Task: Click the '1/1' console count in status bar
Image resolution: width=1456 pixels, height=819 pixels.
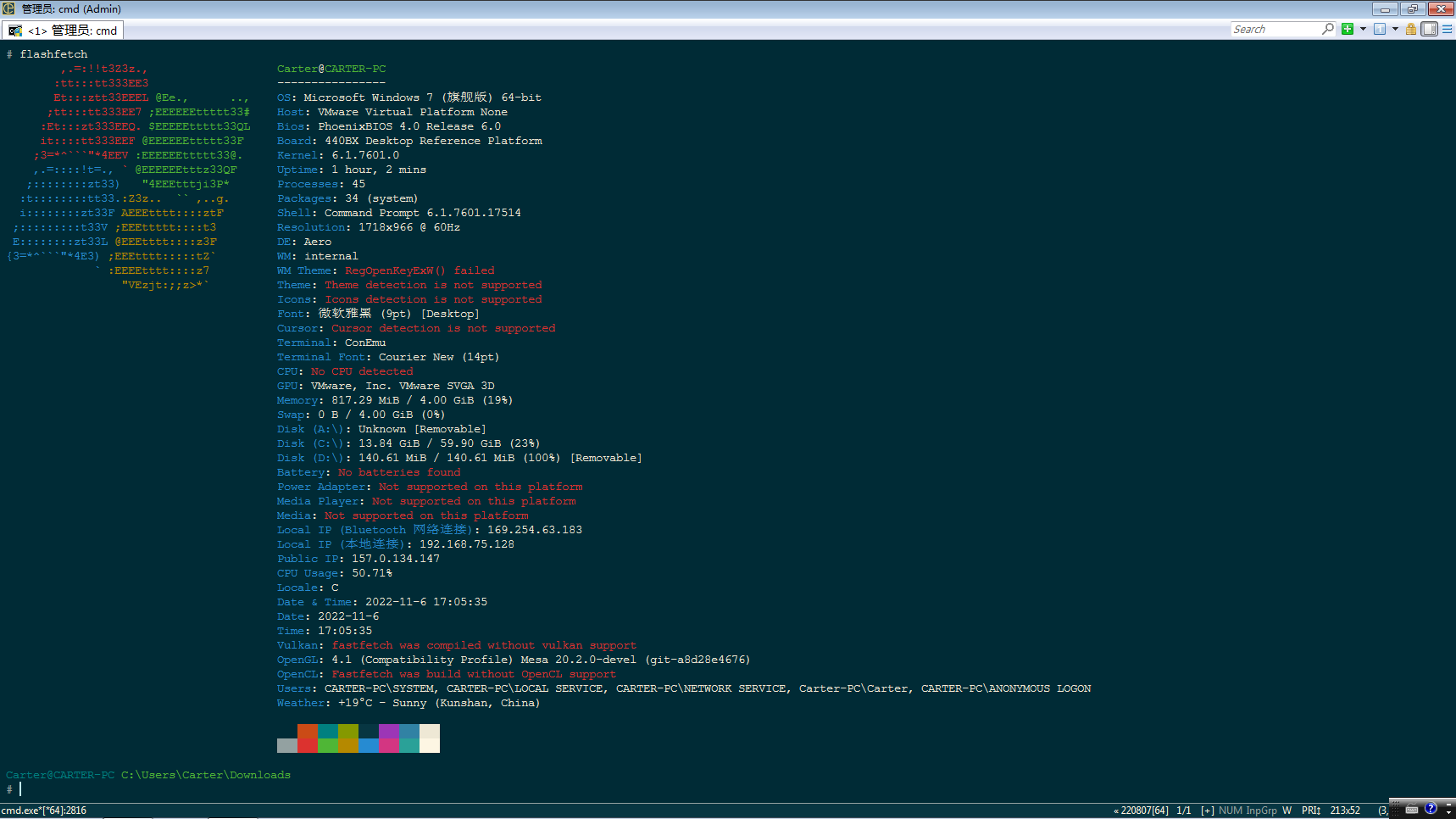Action: pos(1184,811)
